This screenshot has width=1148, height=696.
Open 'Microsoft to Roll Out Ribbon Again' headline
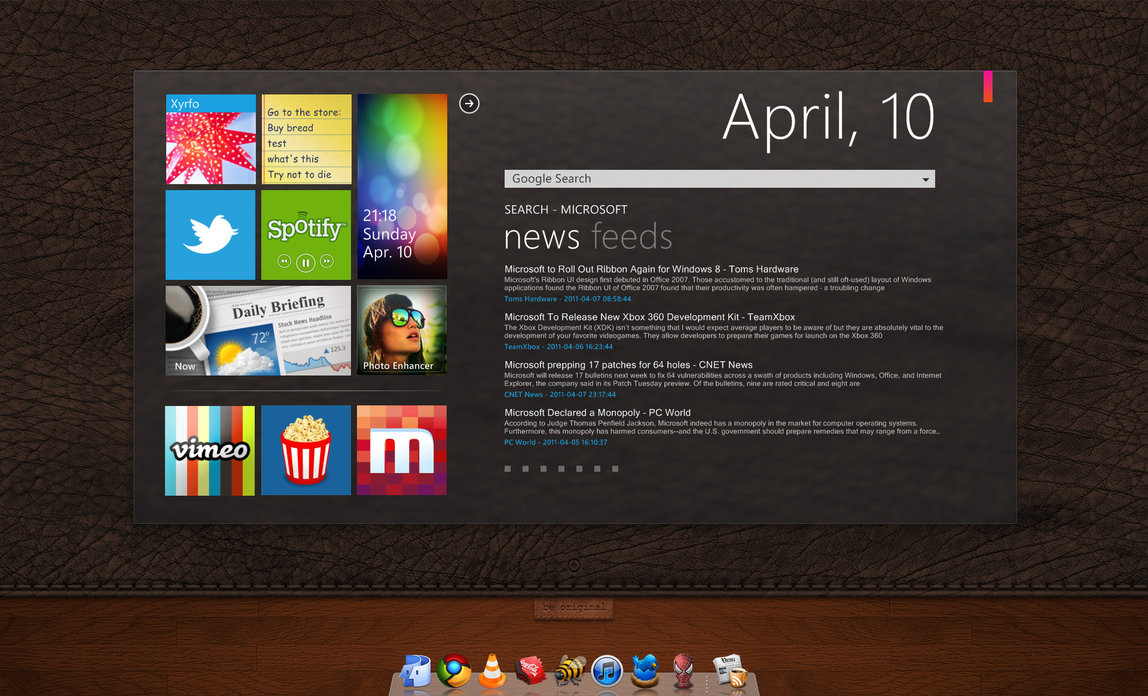click(x=652, y=269)
